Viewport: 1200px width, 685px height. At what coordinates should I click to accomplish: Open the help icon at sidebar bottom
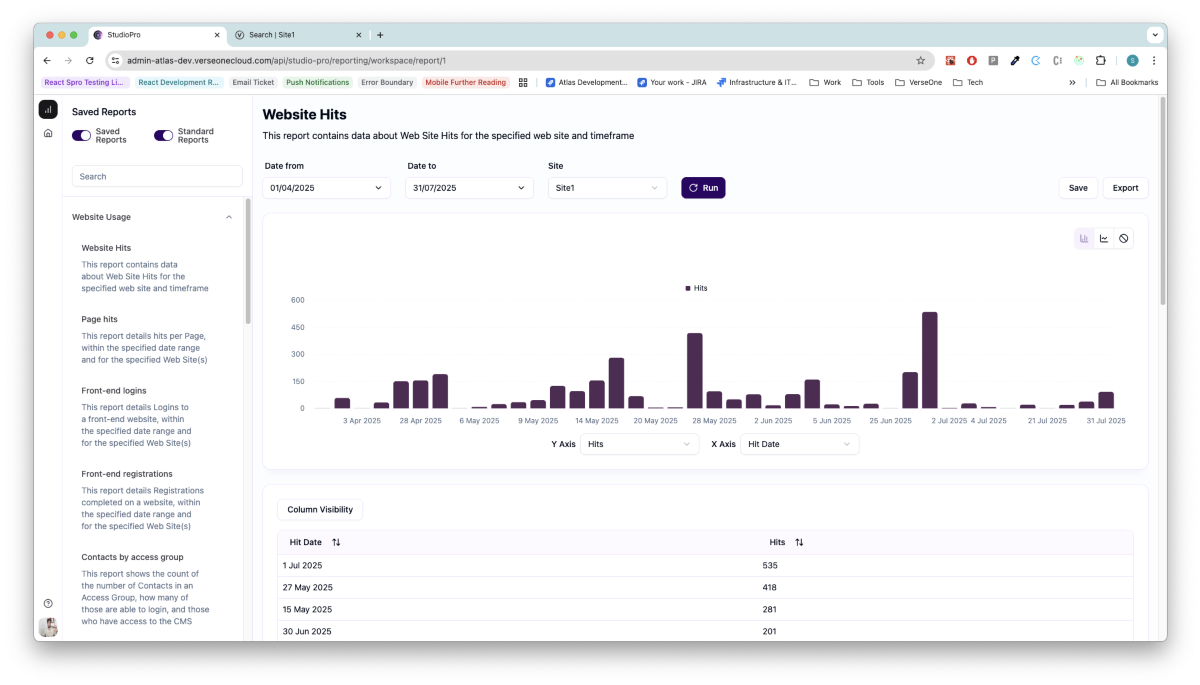point(48,603)
